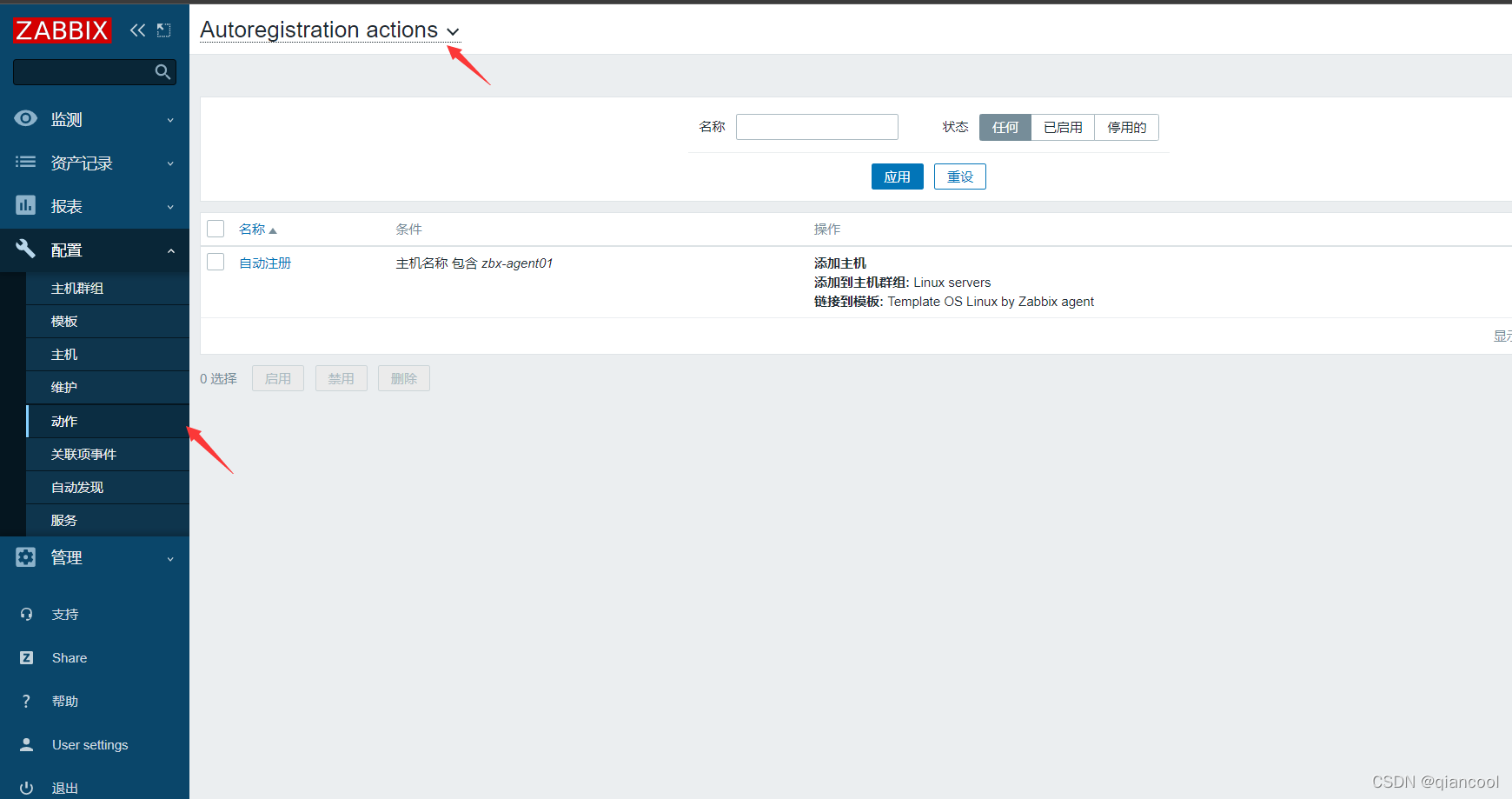Click the 禁用 bulk button
This screenshot has width=1512, height=799.
[x=342, y=378]
